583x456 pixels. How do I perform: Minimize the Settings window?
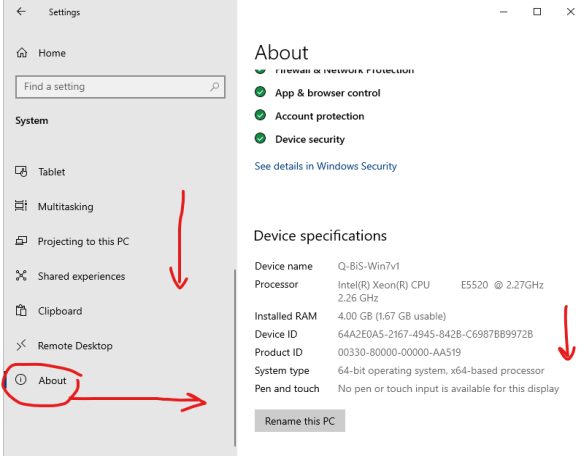tap(503, 12)
